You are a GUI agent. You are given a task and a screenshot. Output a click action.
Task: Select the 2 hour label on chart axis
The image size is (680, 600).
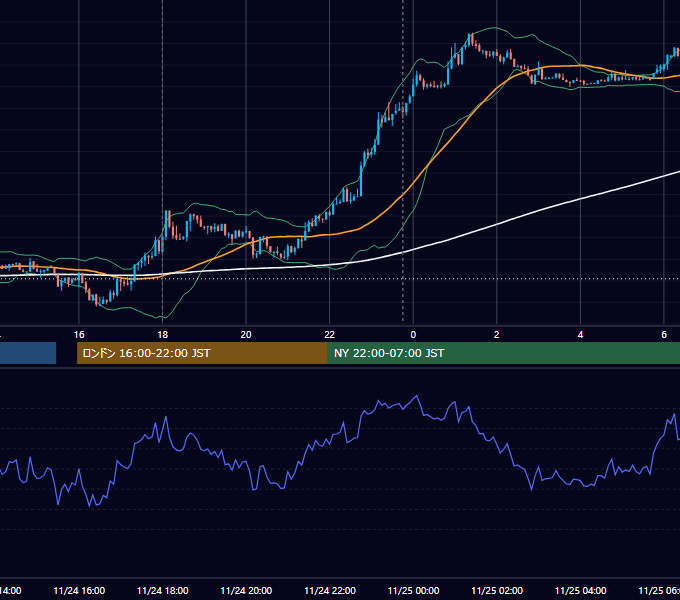pyautogui.click(x=497, y=335)
